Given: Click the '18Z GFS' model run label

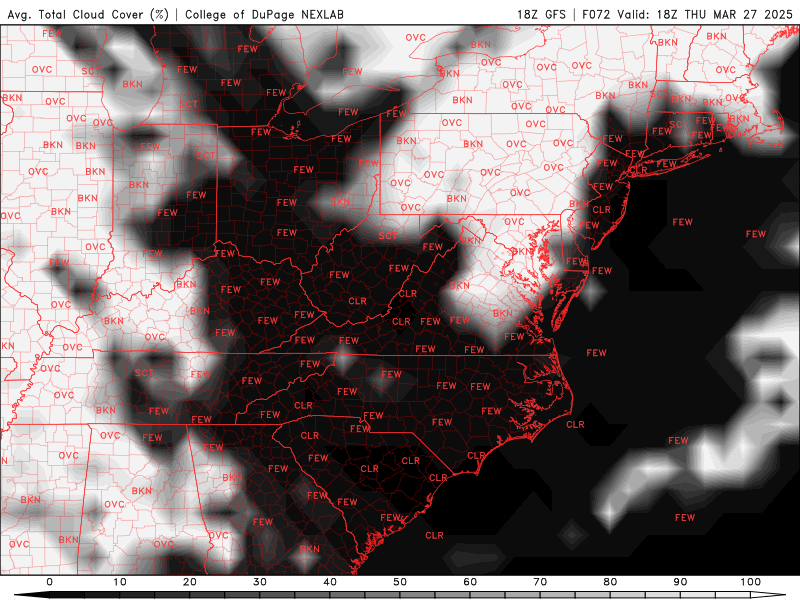Looking at the screenshot, I should 541,14.
